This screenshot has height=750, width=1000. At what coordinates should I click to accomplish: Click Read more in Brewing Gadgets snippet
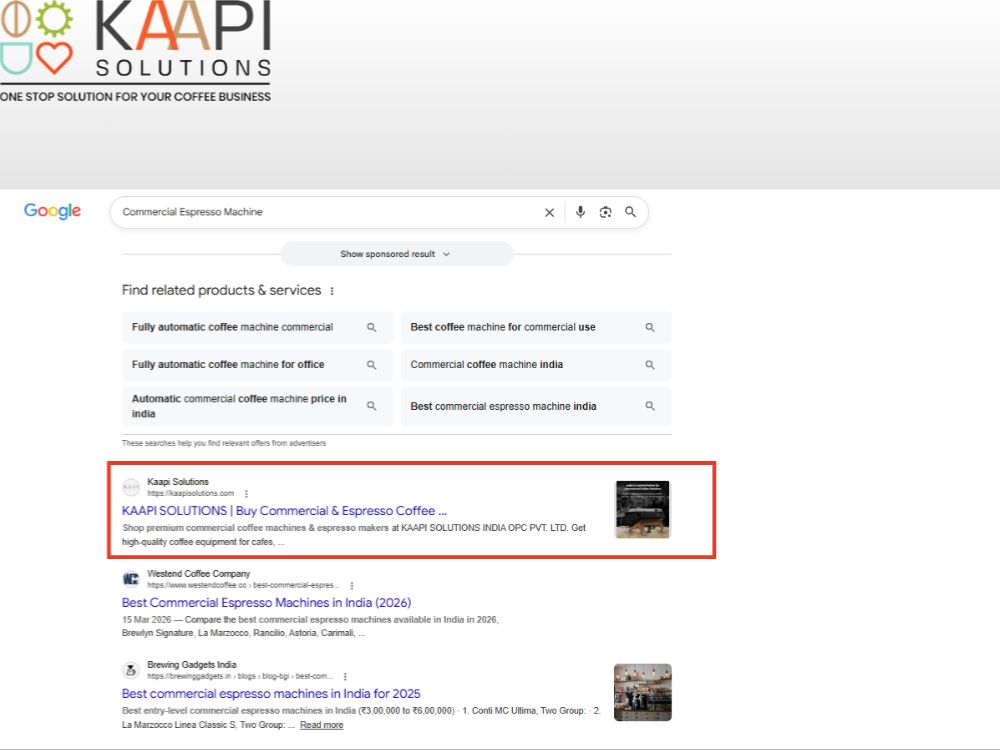pos(321,725)
